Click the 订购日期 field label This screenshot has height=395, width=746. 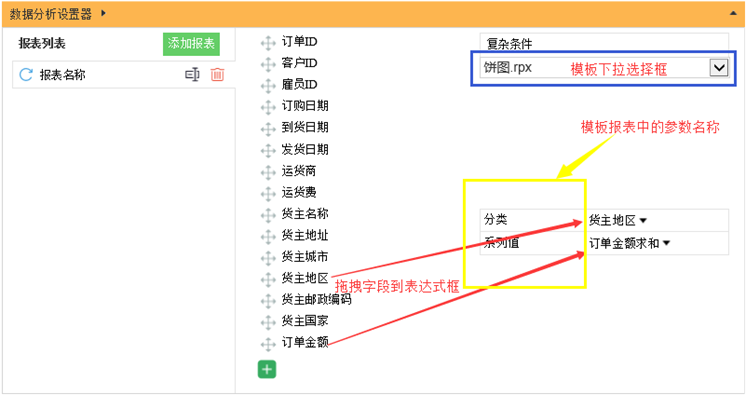click(305, 106)
